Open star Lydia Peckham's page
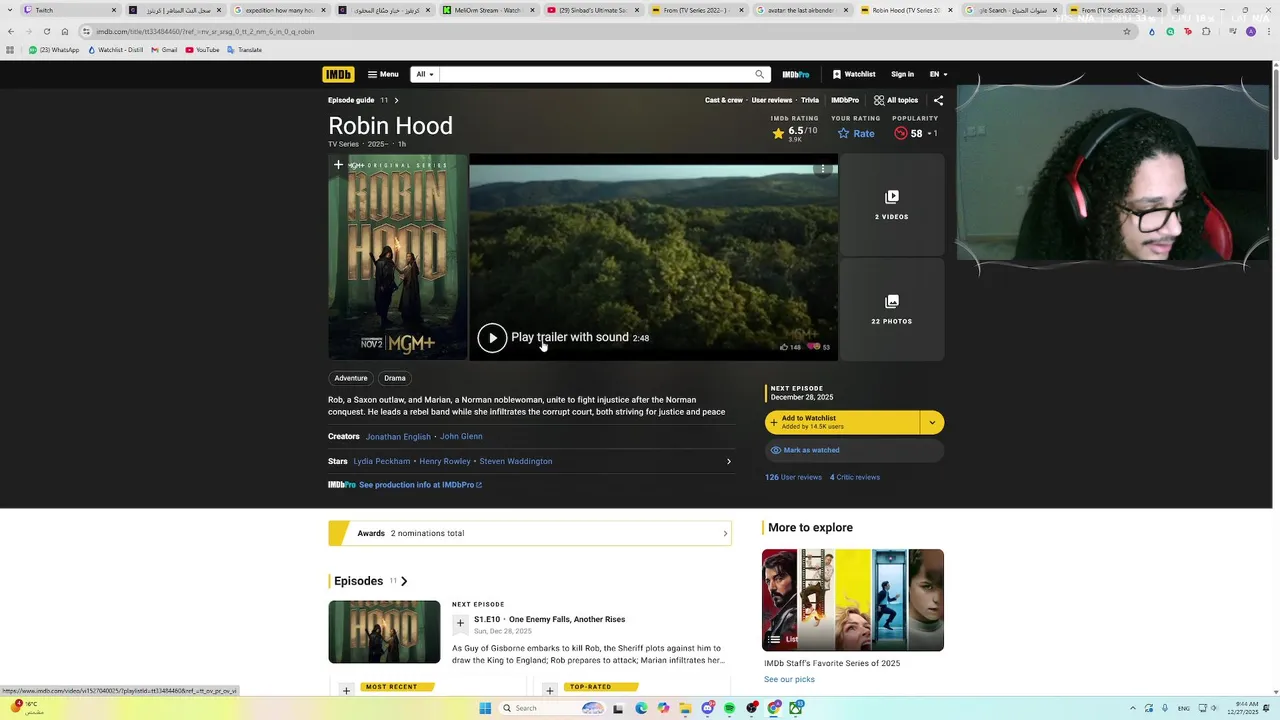The height and width of the screenshot is (720, 1280). [382, 461]
